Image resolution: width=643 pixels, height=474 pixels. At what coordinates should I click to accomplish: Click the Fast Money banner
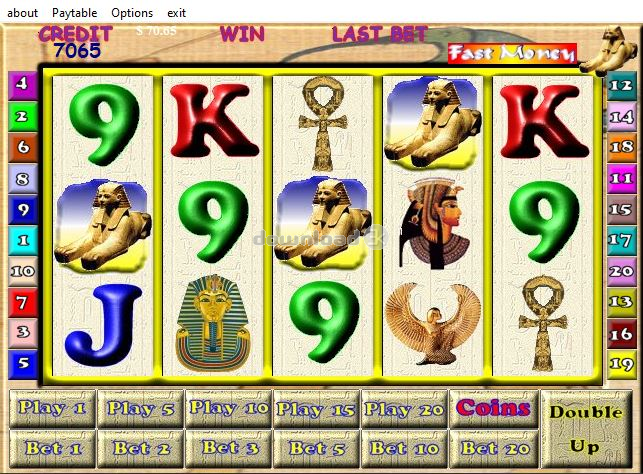pos(512,54)
